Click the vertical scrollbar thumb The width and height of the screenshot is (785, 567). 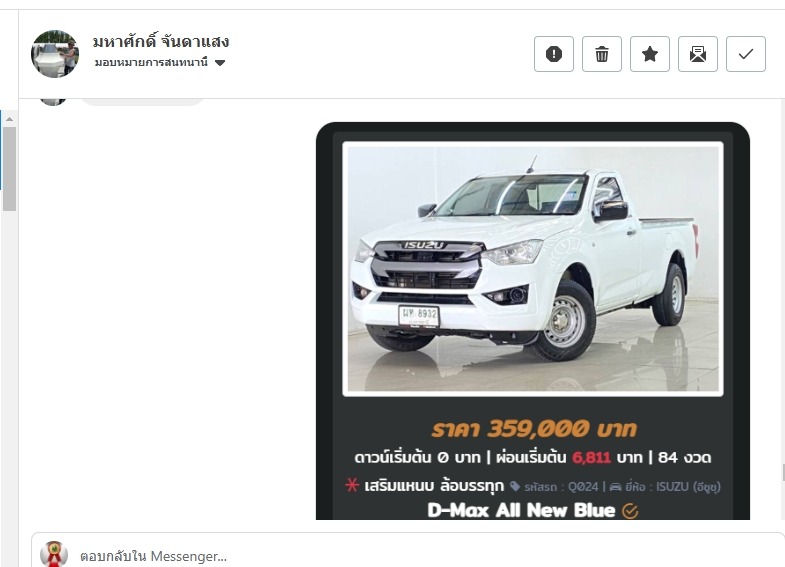[x=9, y=169]
